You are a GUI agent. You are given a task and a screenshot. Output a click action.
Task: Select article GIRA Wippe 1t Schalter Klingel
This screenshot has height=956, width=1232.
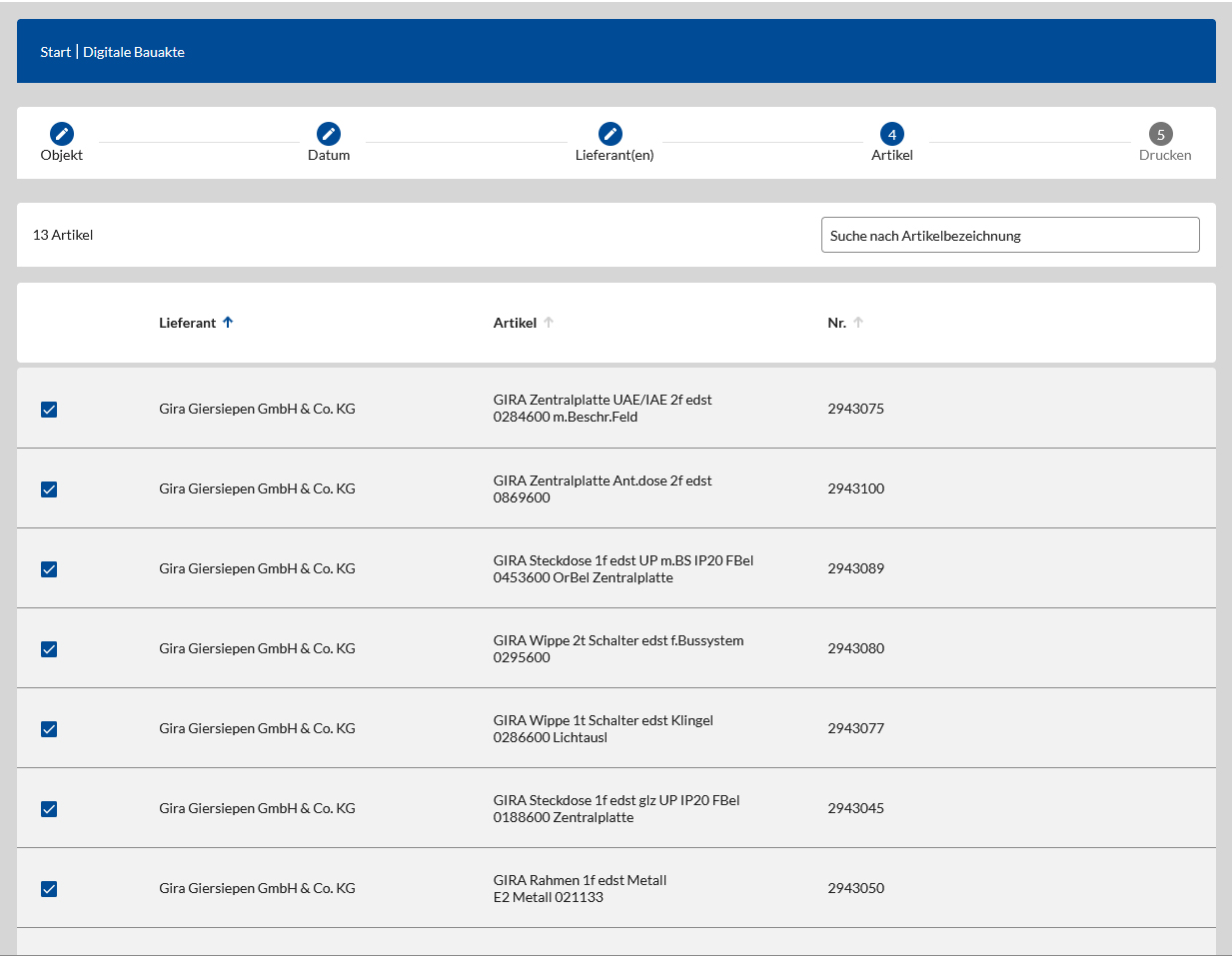pos(604,728)
